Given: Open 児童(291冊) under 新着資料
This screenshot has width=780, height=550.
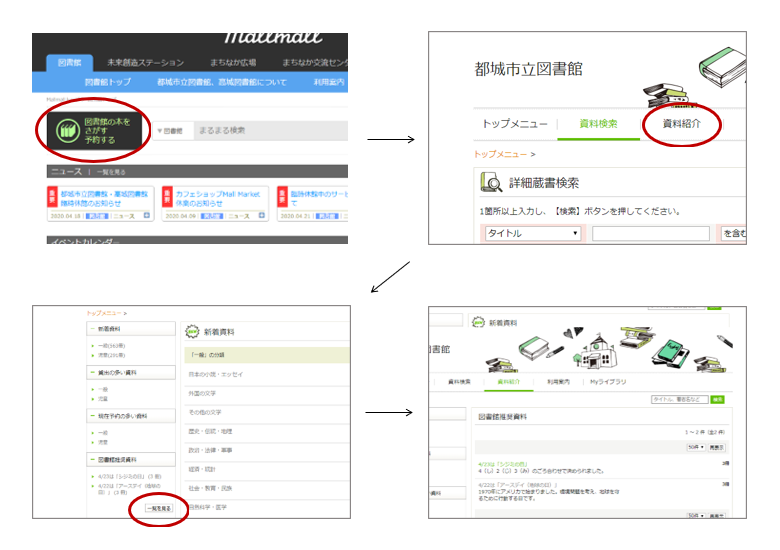Looking at the screenshot, I should click(x=111, y=355).
